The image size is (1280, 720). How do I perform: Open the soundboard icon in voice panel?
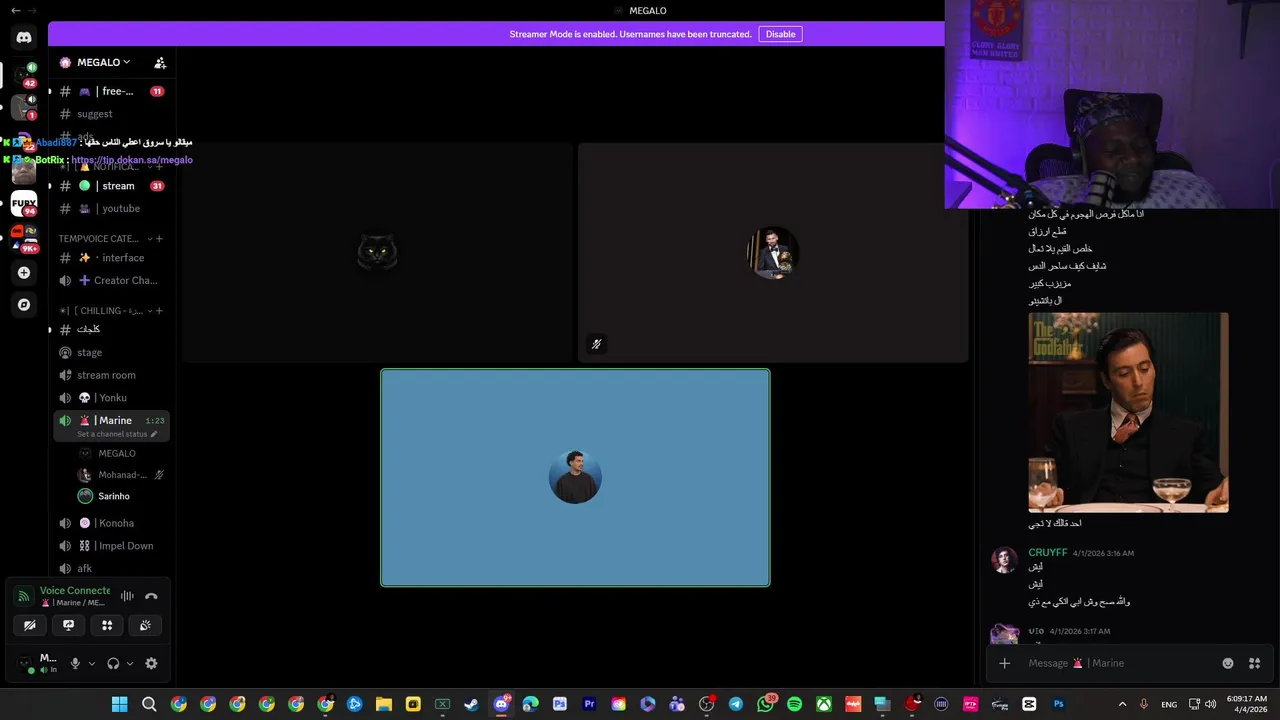pyautogui.click(x=145, y=625)
